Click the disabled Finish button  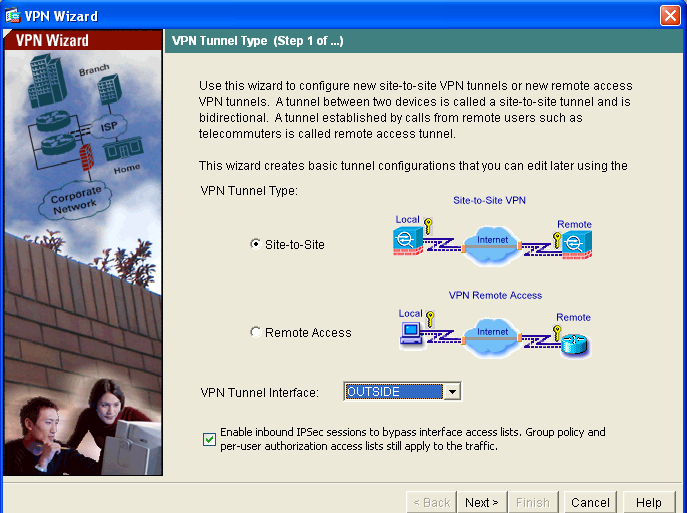tap(533, 502)
